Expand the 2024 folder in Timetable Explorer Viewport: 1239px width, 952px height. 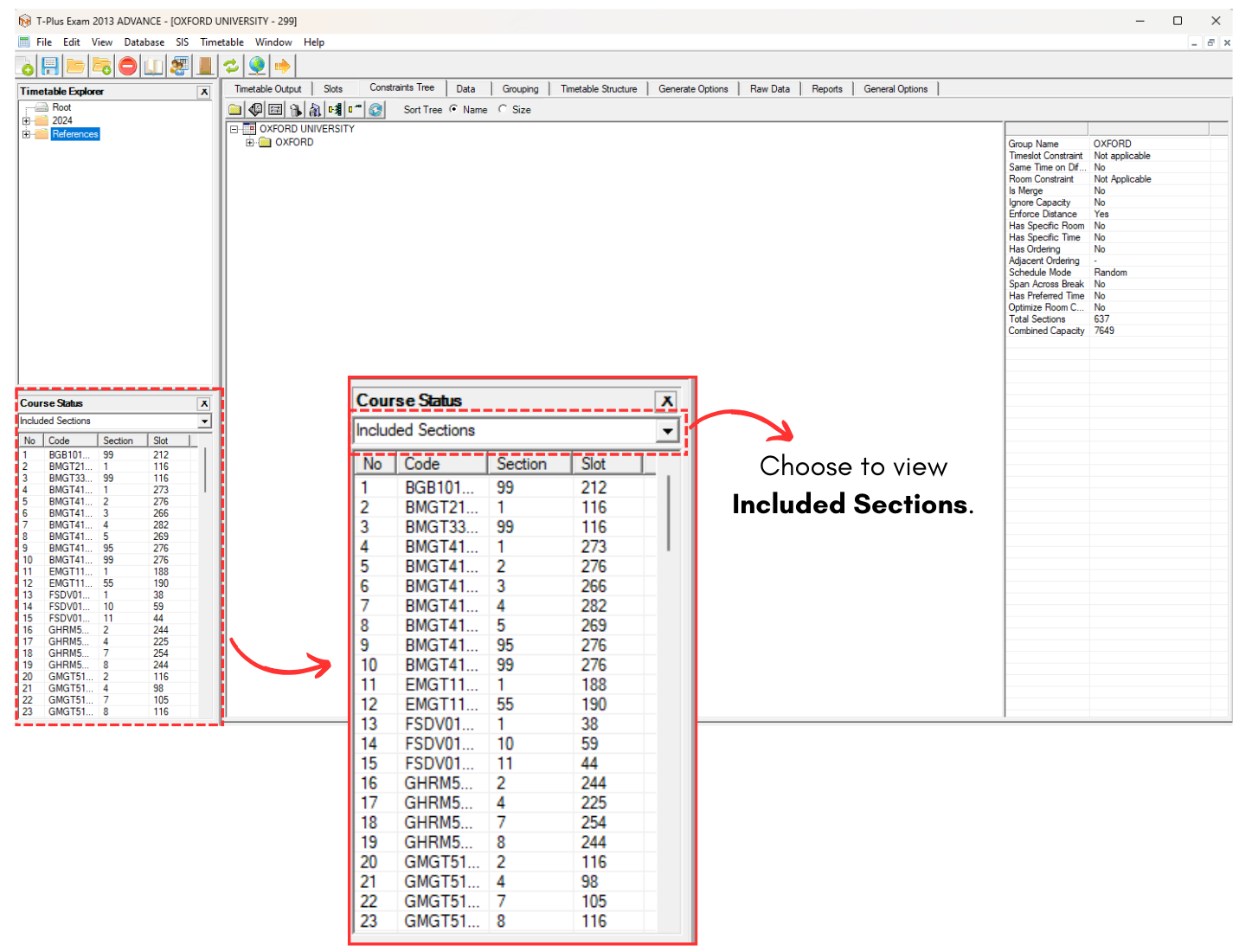tap(26, 121)
